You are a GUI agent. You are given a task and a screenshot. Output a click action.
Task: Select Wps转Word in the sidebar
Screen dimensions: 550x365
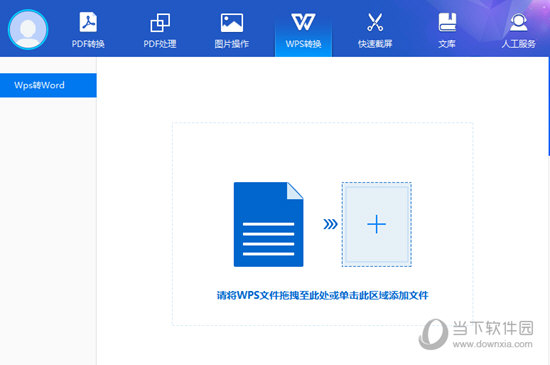48,85
